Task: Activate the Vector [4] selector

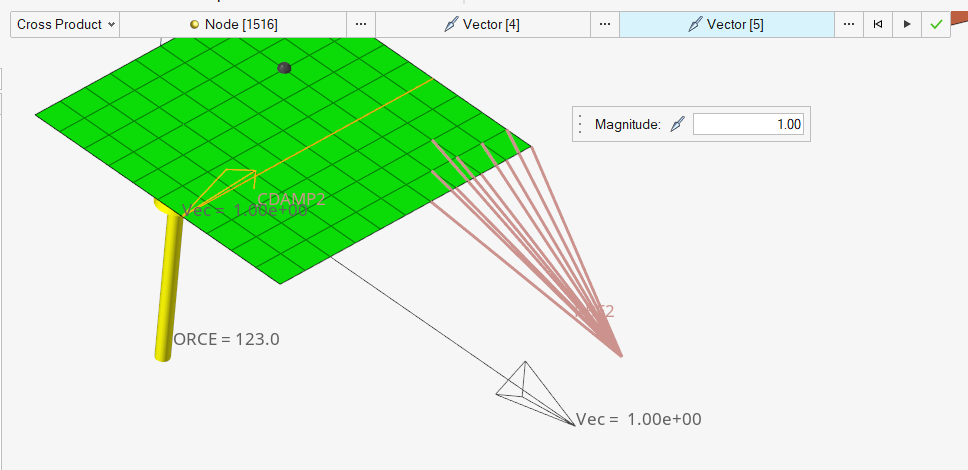Action: coord(482,24)
